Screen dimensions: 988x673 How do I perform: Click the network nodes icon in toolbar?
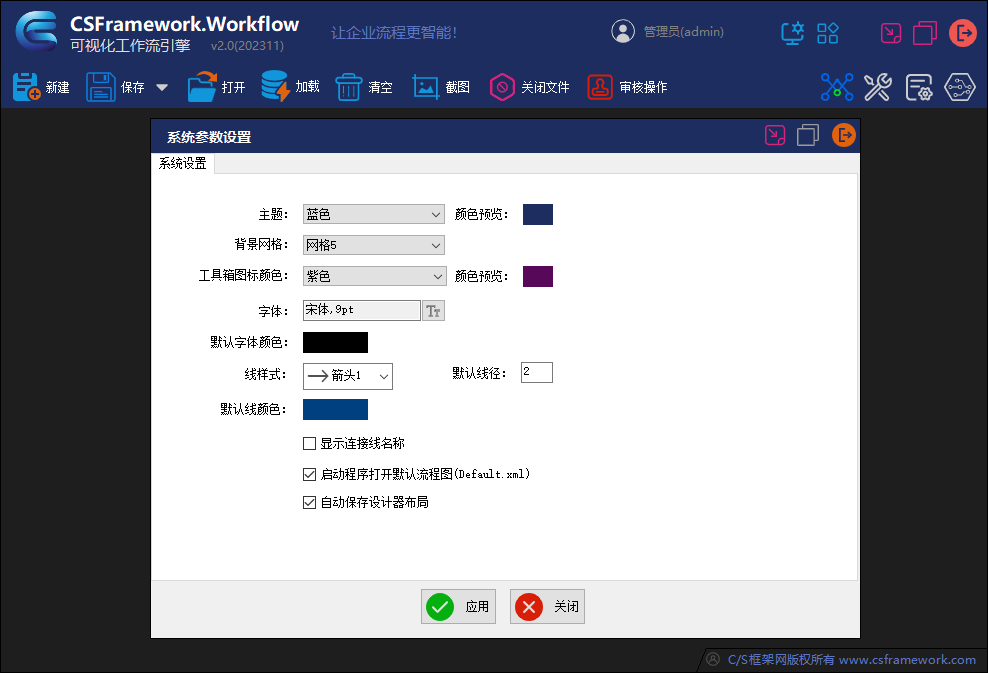(837, 87)
